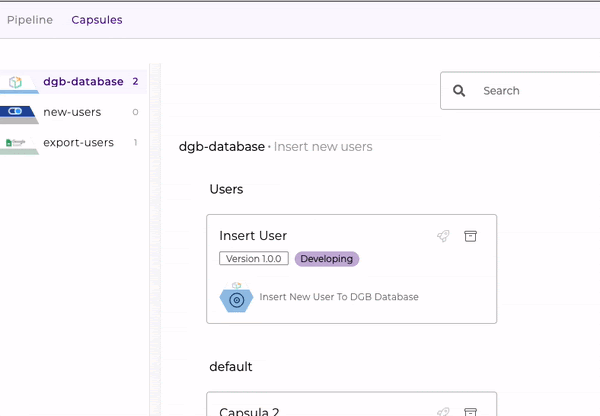The width and height of the screenshot is (600, 416).
Task: Click the purple Developing status badge
Action: coord(327,259)
